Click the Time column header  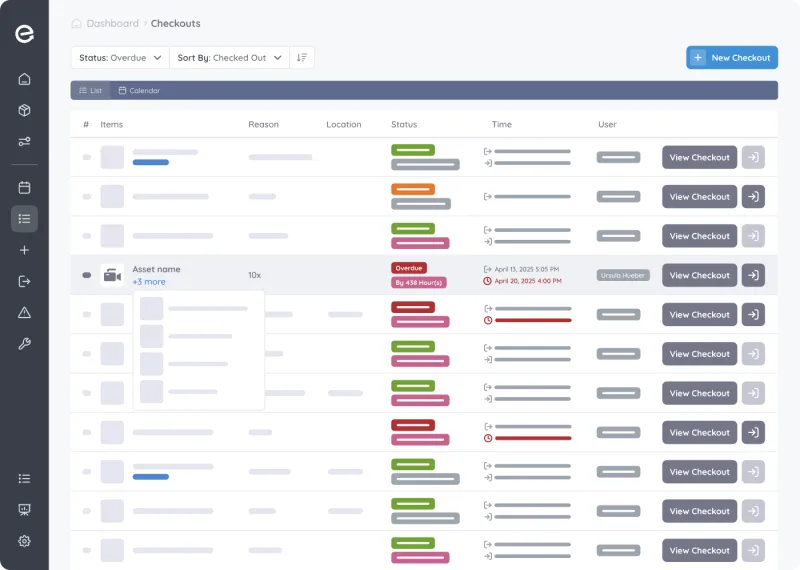point(502,125)
